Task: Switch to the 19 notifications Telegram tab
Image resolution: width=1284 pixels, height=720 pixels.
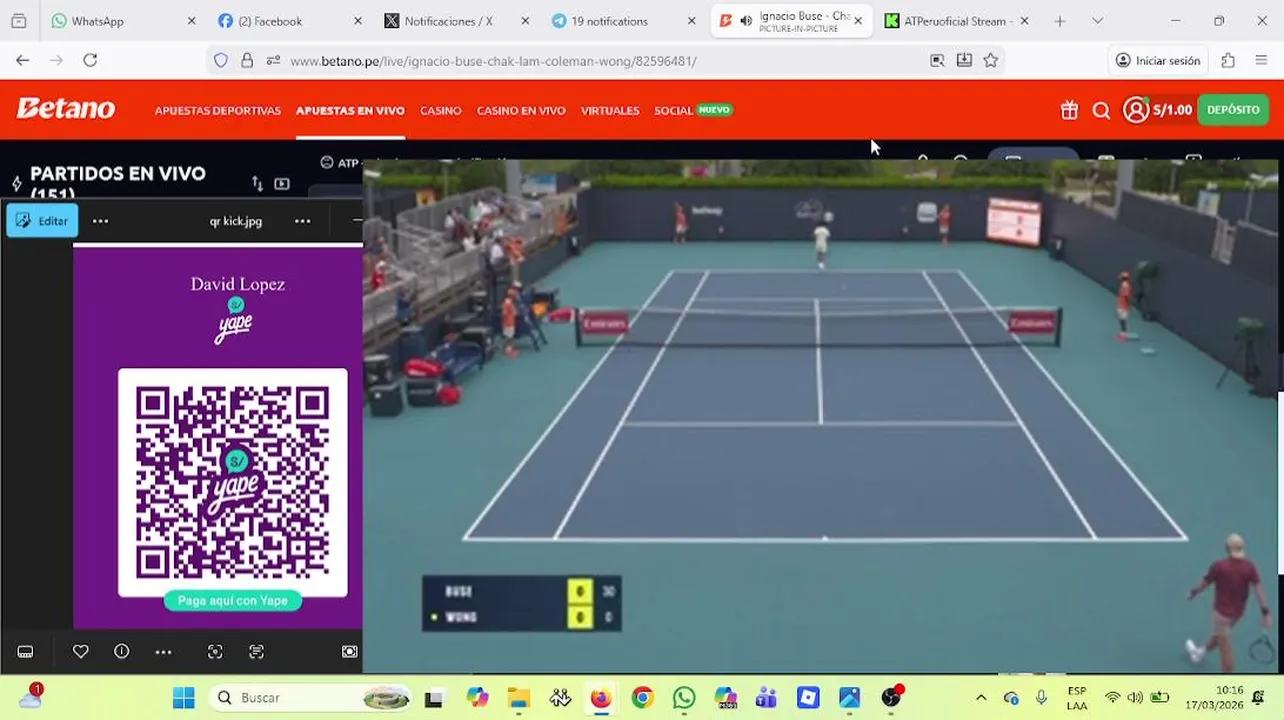Action: click(624, 20)
